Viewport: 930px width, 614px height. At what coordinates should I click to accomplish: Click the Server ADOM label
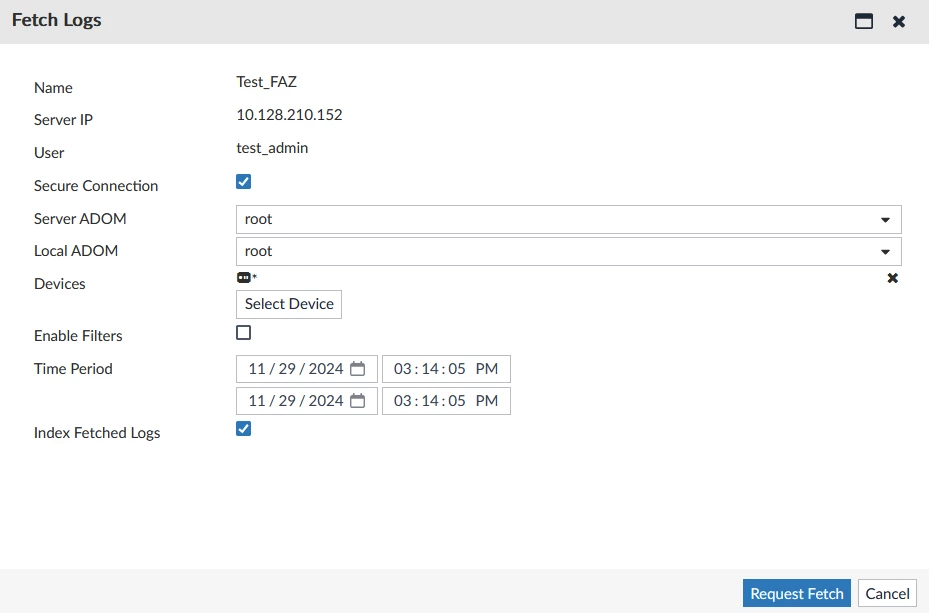80,219
